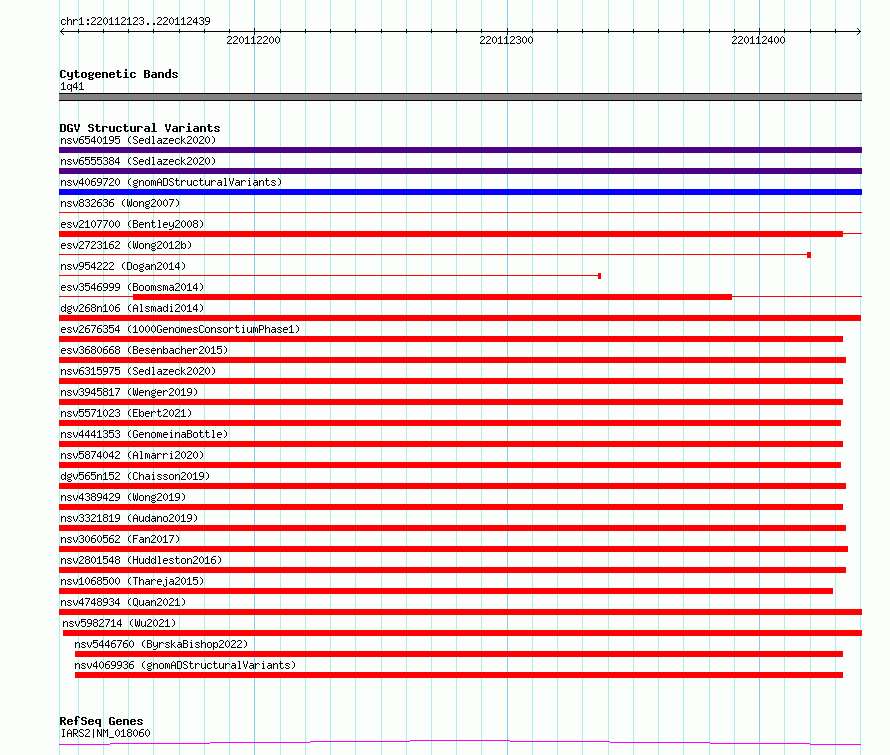Image resolution: width=890 pixels, height=755 pixels.
Task: Select variant nsv1068500 (Thareja2015)
Action: 132,581
